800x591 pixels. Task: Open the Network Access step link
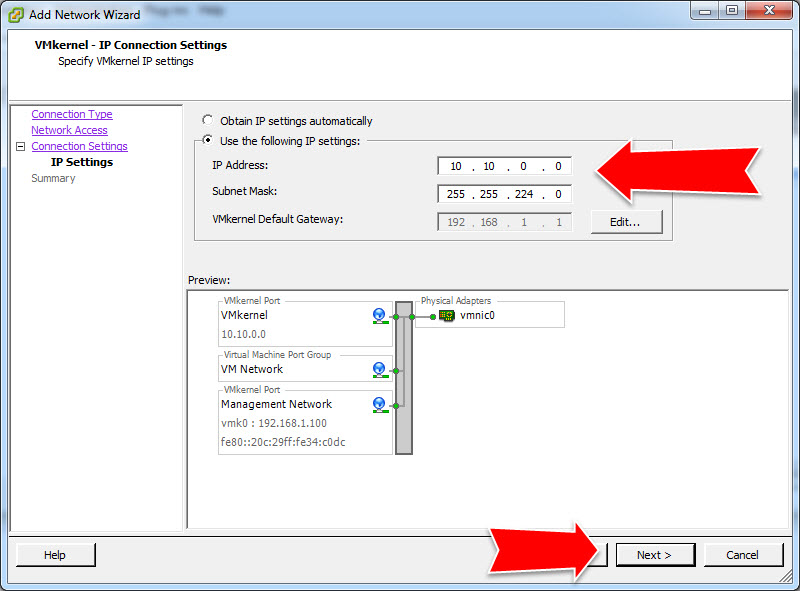(x=69, y=130)
